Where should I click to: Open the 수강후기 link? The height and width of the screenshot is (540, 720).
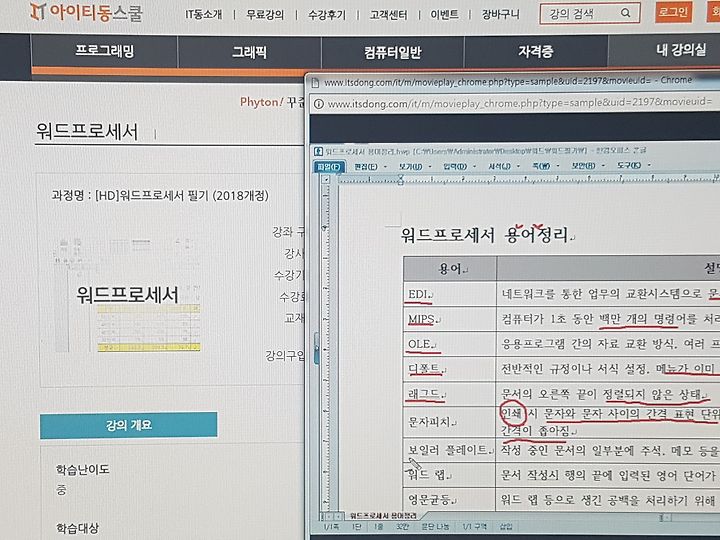pos(326,15)
